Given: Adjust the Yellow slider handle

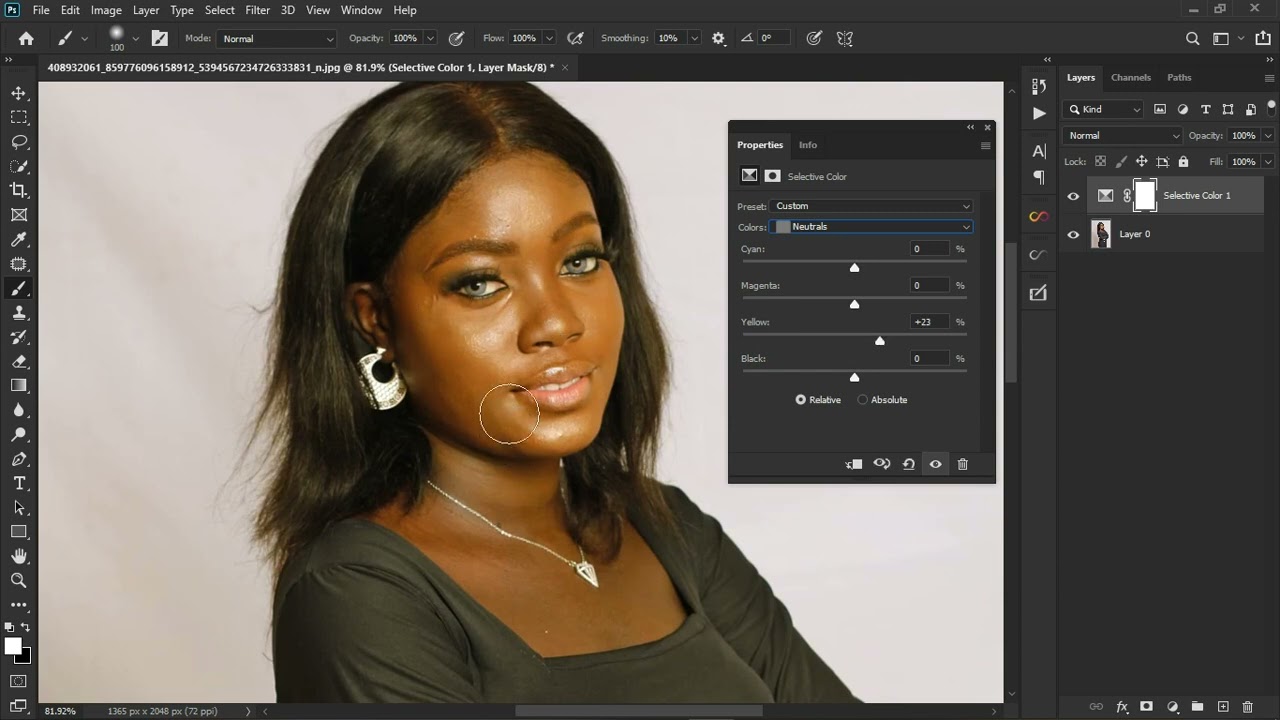Looking at the screenshot, I should (x=880, y=341).
